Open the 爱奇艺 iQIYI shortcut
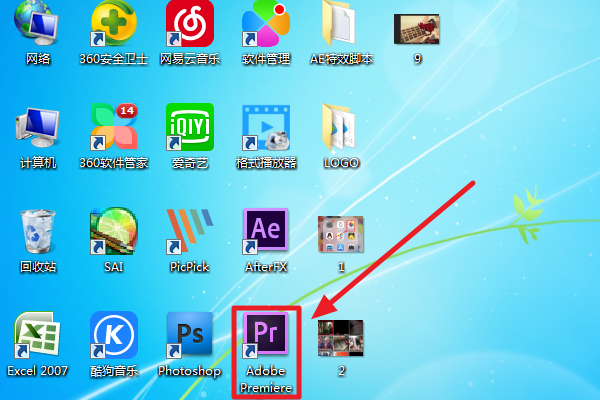600x400 pixels. point(190,127)
